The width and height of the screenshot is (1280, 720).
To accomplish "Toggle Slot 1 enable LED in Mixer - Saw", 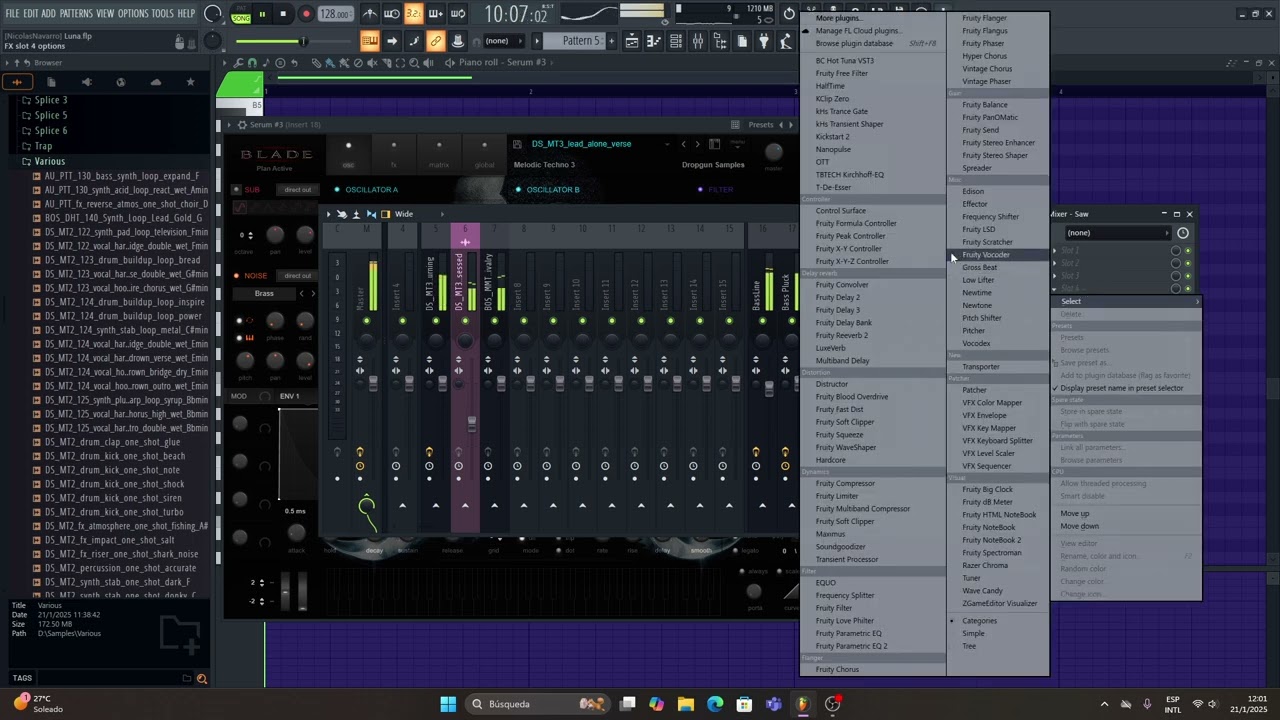I will 1188,251.
